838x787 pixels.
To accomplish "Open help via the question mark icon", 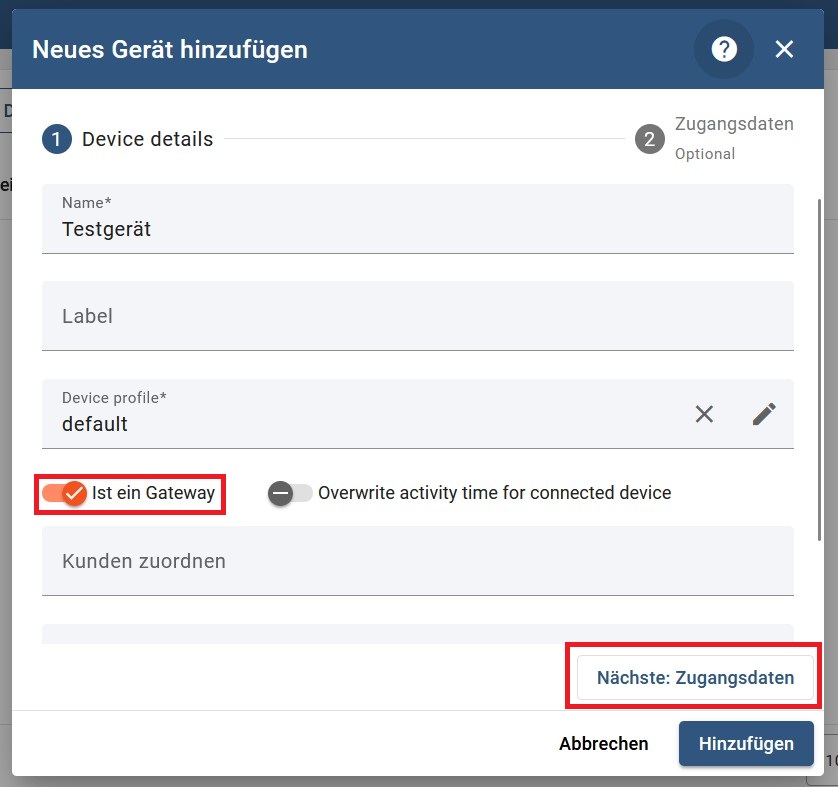I will click(x=724, y=49).
